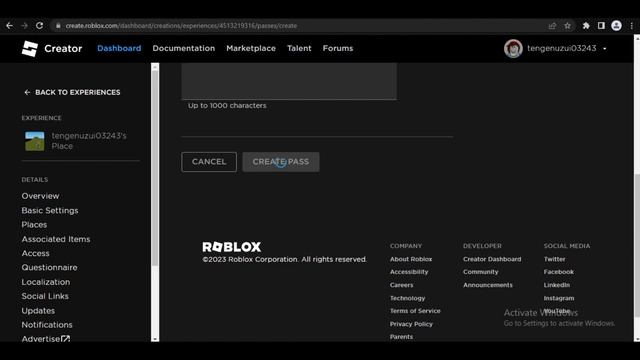Viewport: 640px width, 360px height.
Task: Click the Roblox footer logo
Action: coord(231,247)
